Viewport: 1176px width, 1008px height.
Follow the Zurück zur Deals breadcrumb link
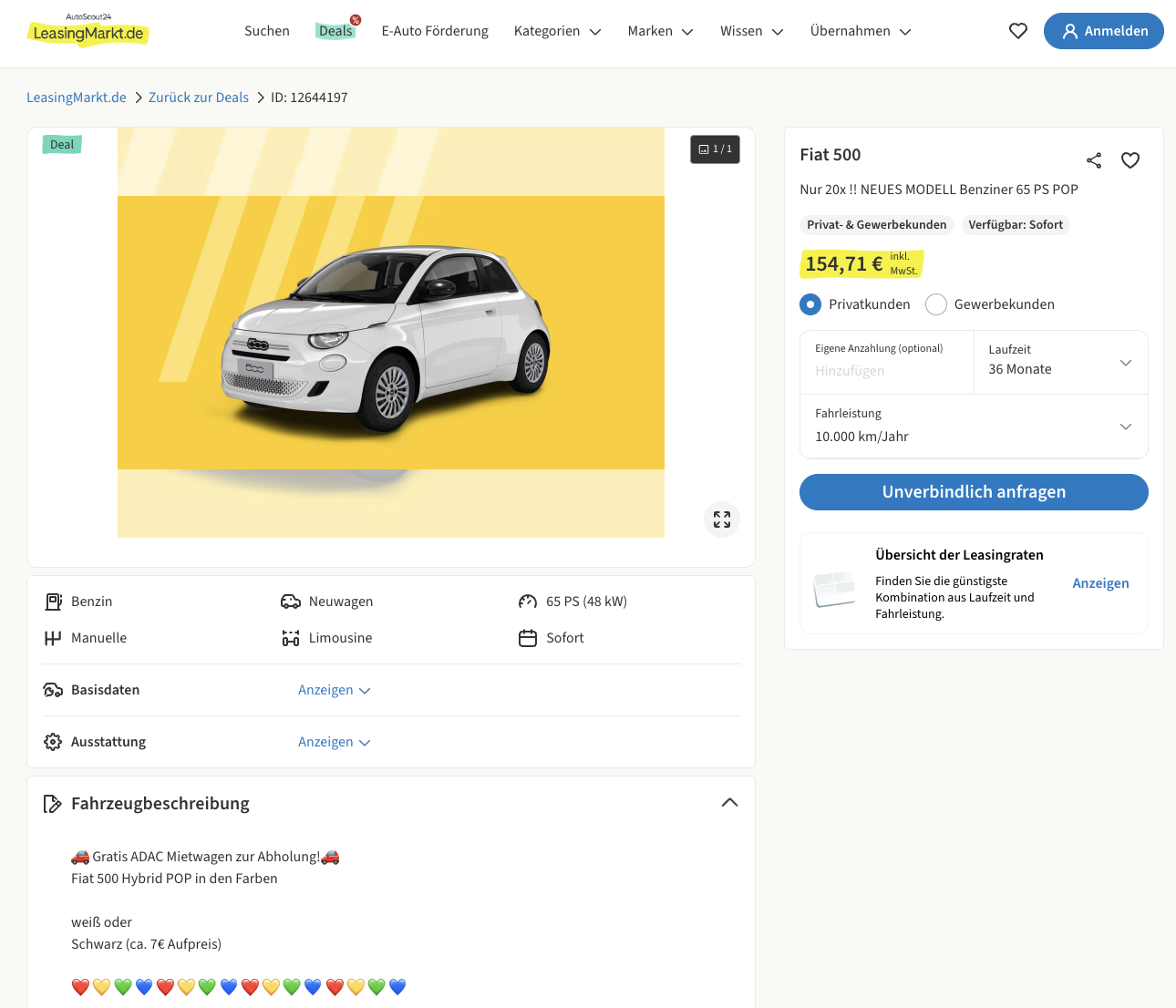click(199, 98)
